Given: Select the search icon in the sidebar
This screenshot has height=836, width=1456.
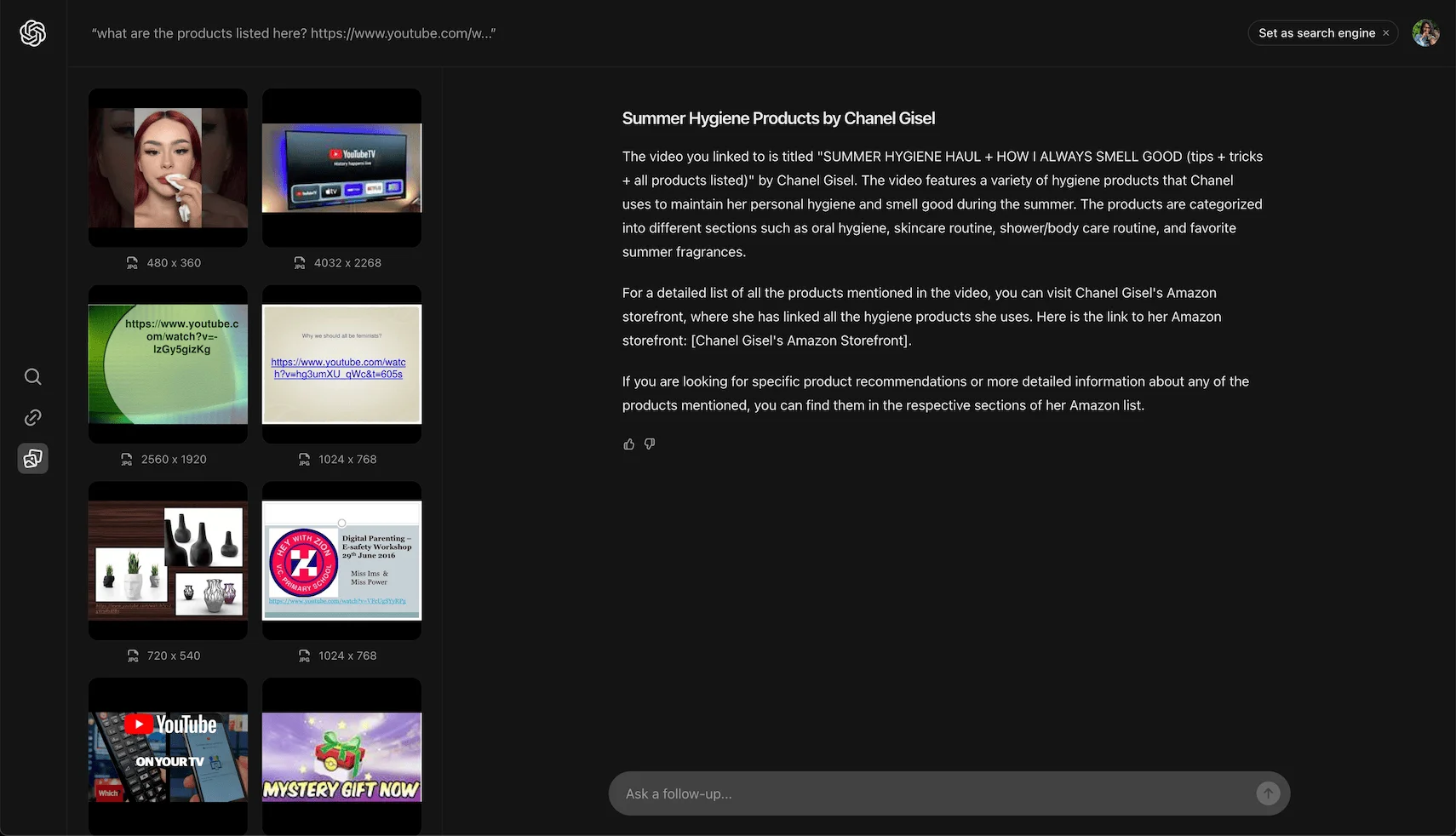Looking at the screenshot, I should tap(32, 376).
